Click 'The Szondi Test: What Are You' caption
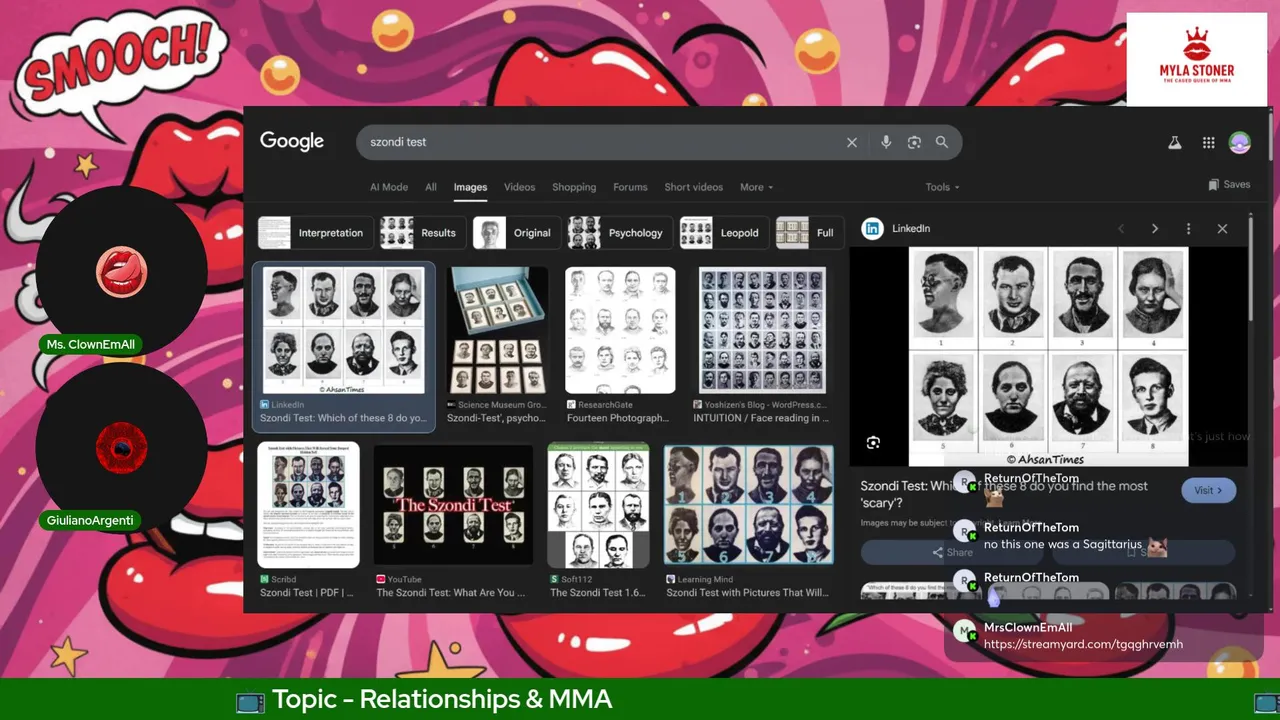Viewport: 1280px width, 720px height. pos(450,593)
